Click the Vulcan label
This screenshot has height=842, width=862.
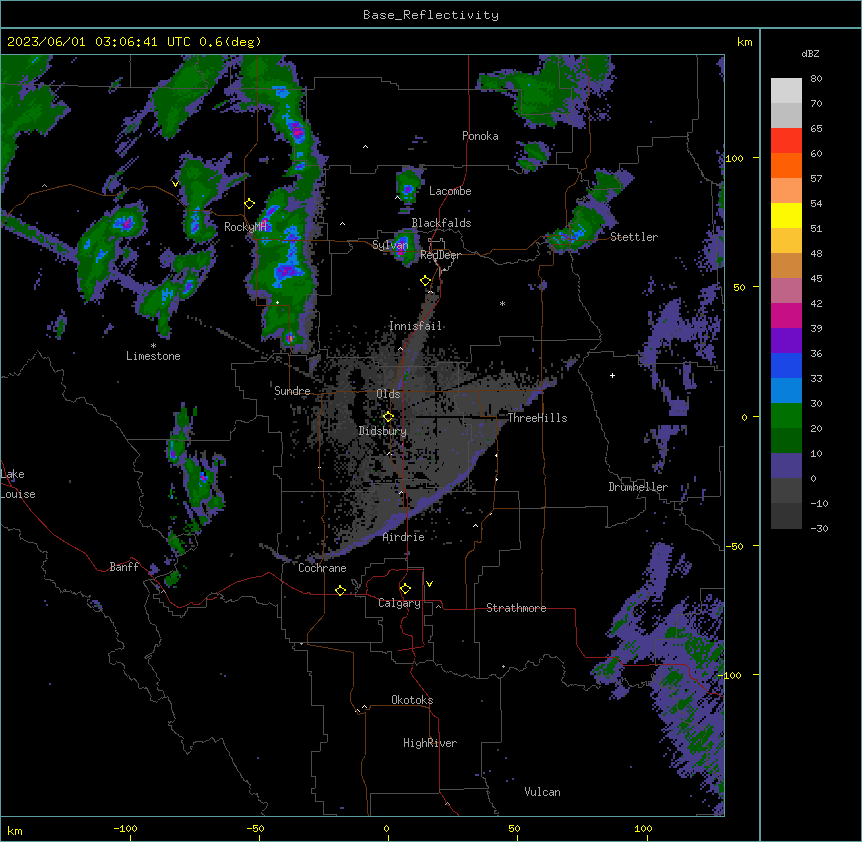tap(543, 792)
